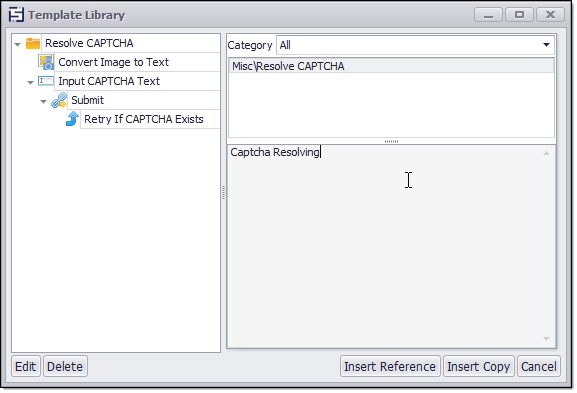Collapse the Resolve CAPTCHA tree node

pyautogui.click(x=18, y=45)
